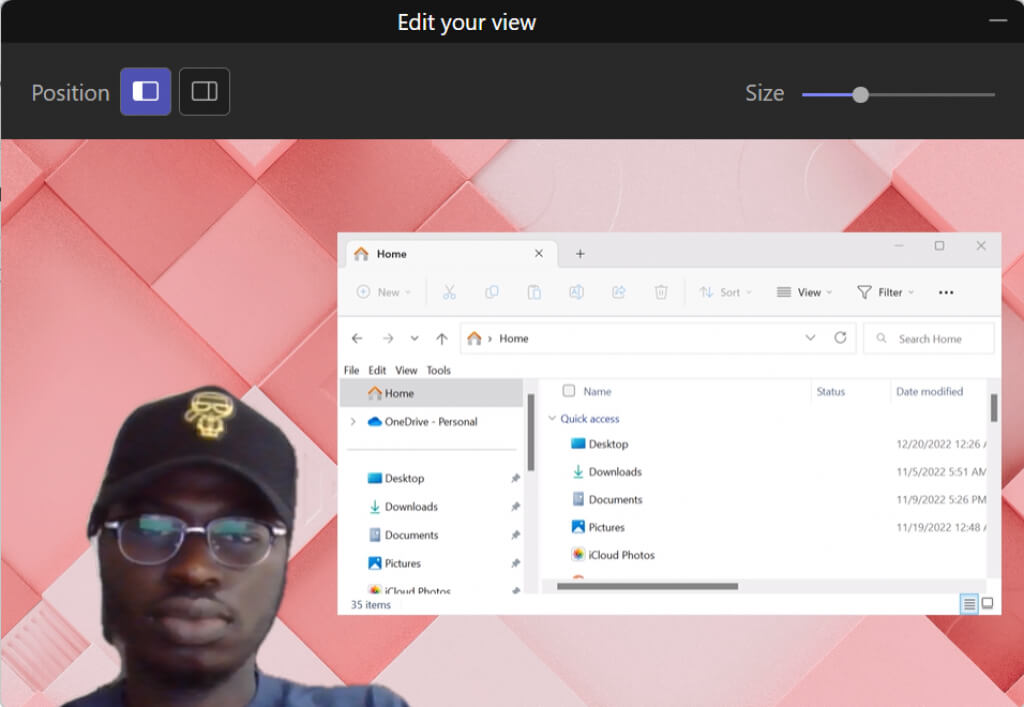Open the Tools menu

[x=438, y=370]
